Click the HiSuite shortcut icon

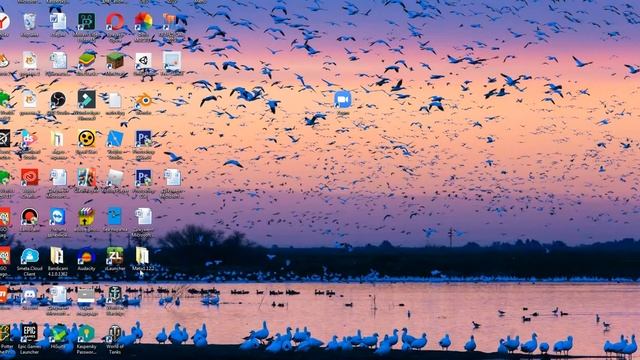point(58,333)
